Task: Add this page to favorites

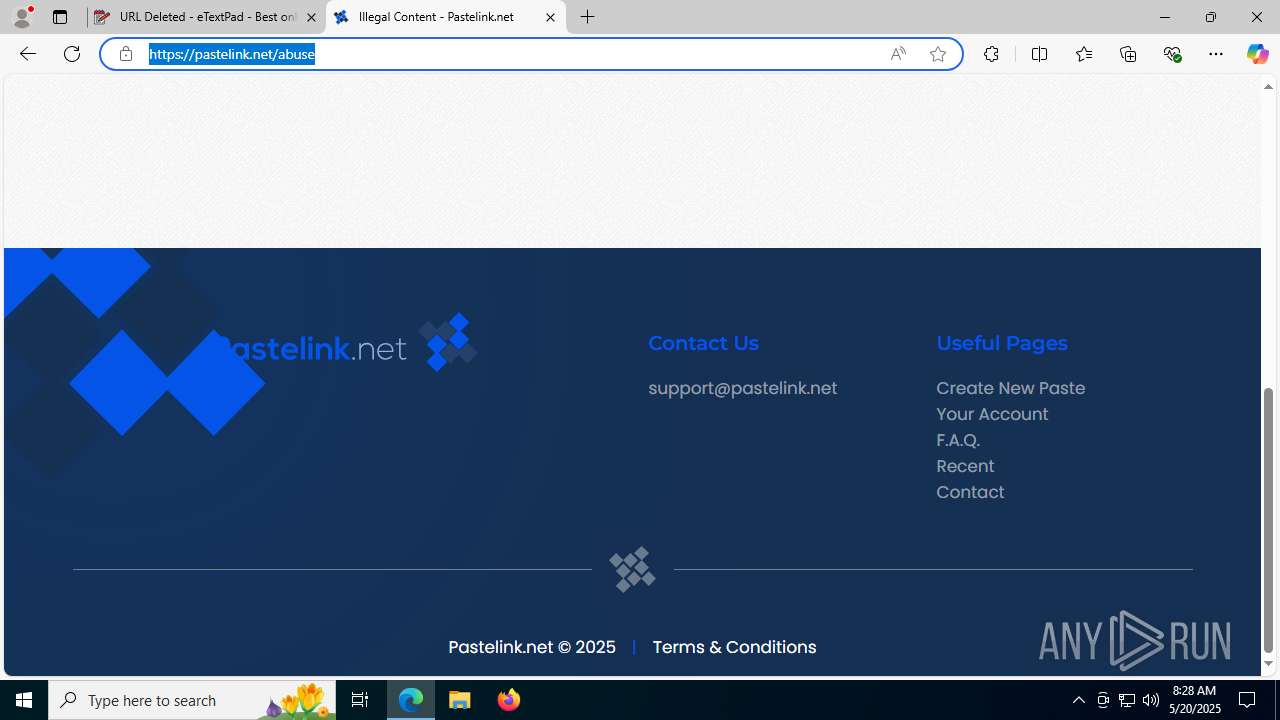Action: 937,54
